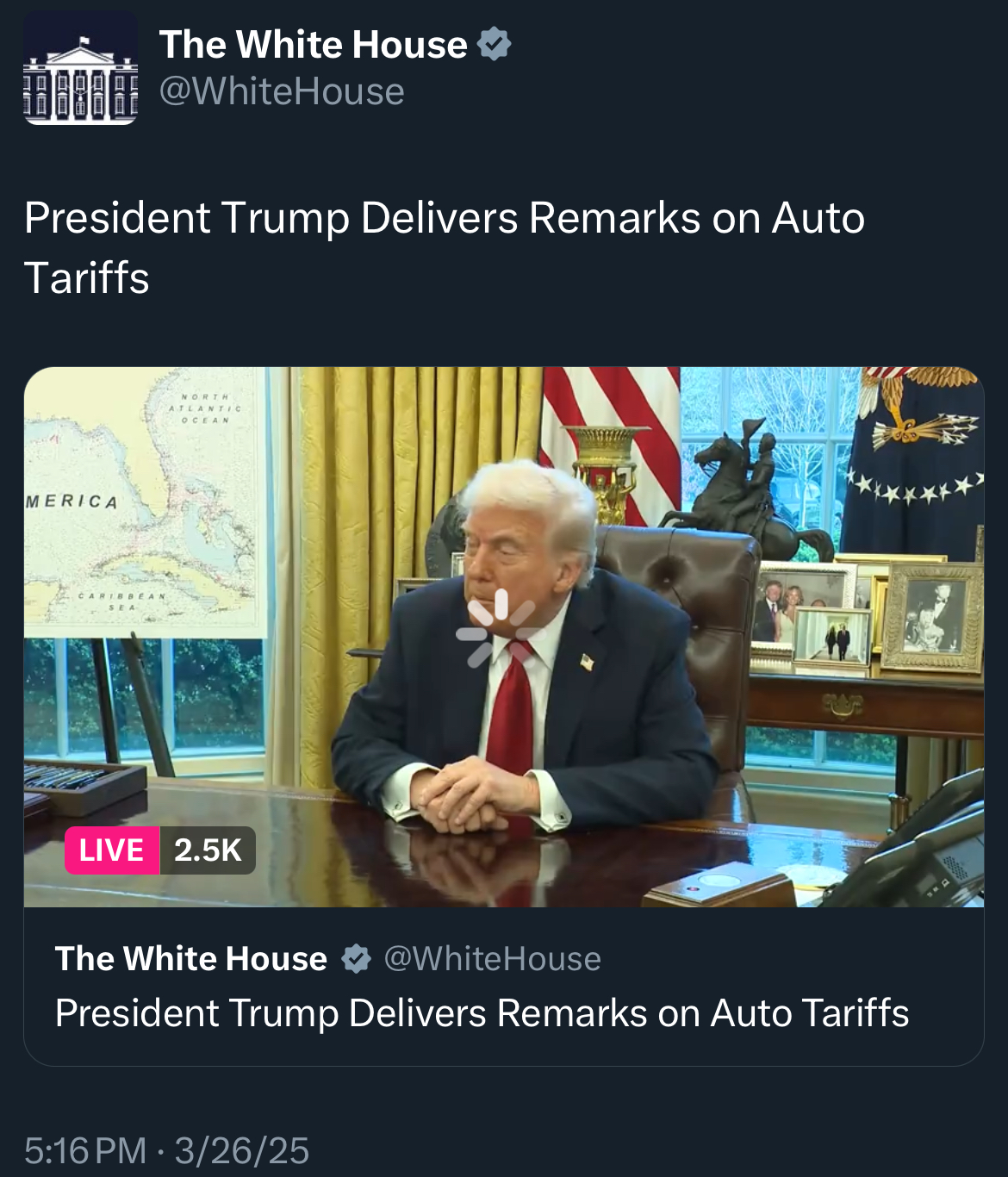Tap the @WhiteHouse handle inside the broadcast card
Viewport: 1008px width, 1177px height.
(x=492, y=958)
